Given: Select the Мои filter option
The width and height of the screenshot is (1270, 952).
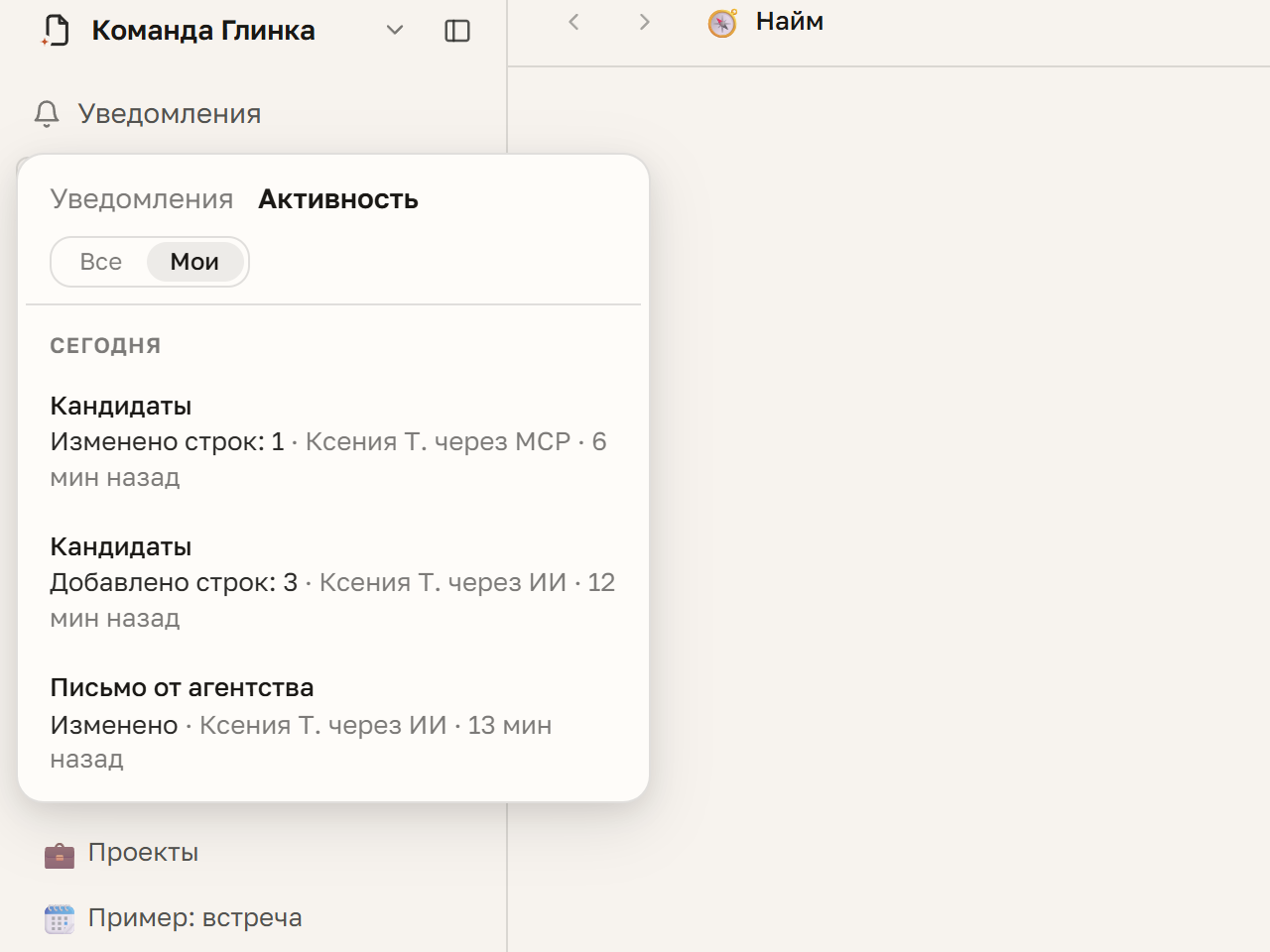Looking at the screenshot, I should point(194,262).
